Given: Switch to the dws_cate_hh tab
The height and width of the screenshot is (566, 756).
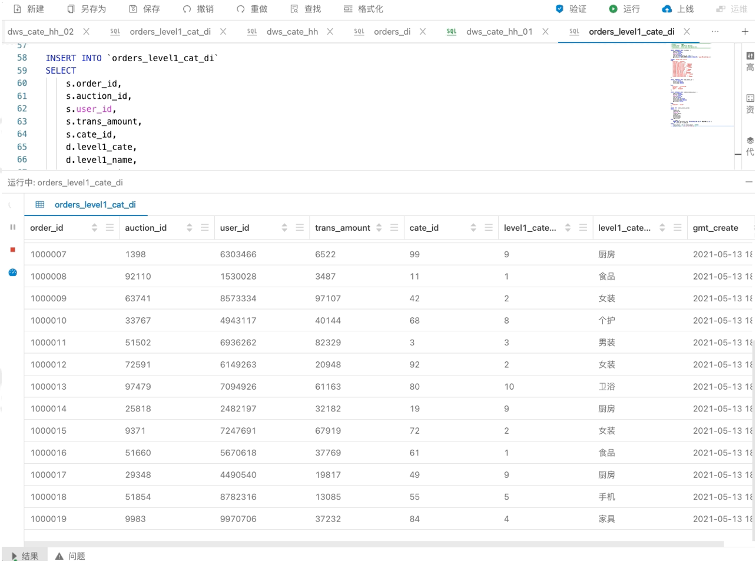Looking at the screenshot, I should click(292, 31).
